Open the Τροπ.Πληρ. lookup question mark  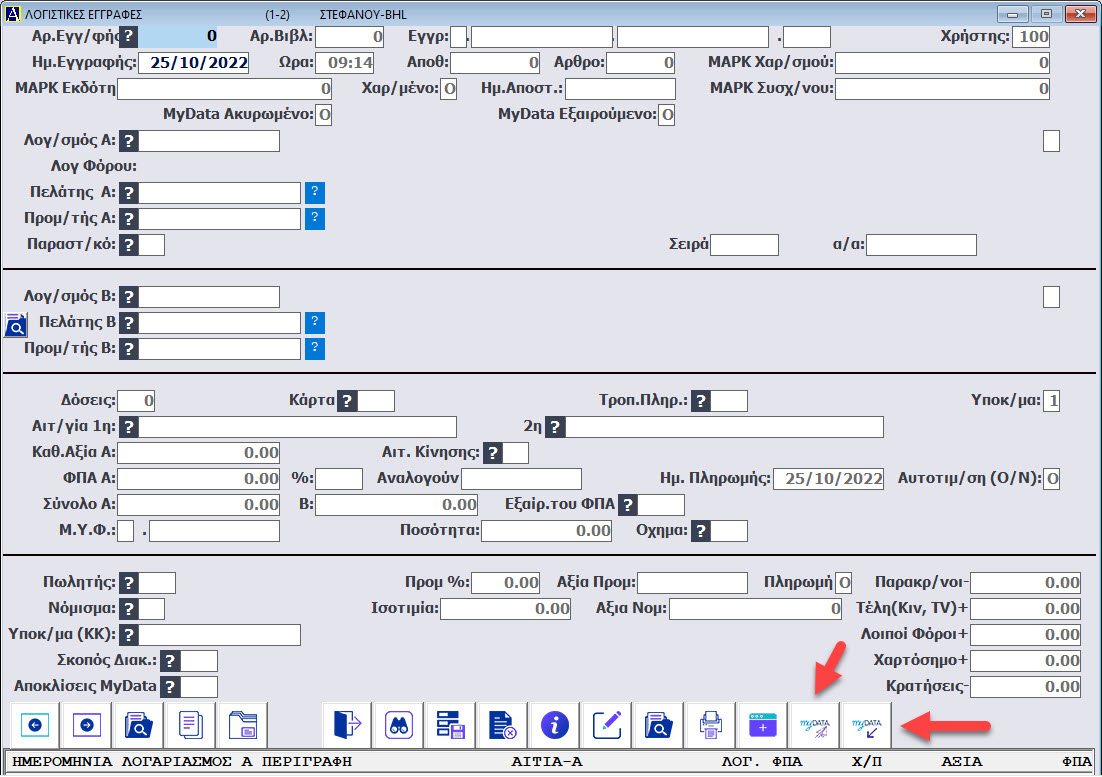pyautogui.click(x=702, y=401)
